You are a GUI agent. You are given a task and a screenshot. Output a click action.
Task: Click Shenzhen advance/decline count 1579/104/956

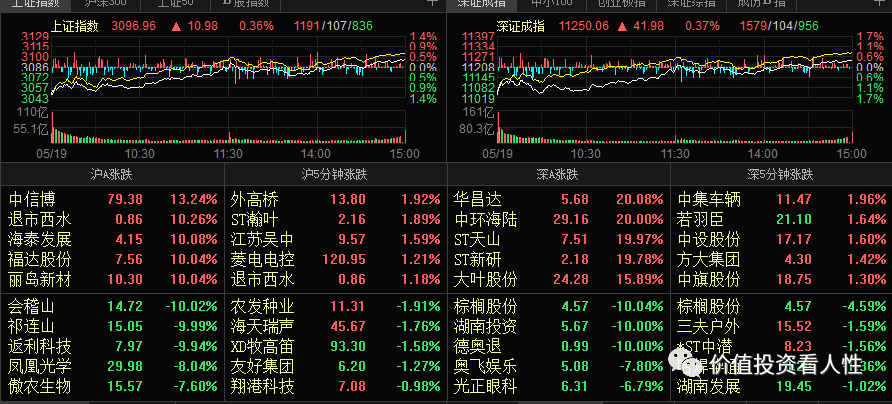pos(779,26)
